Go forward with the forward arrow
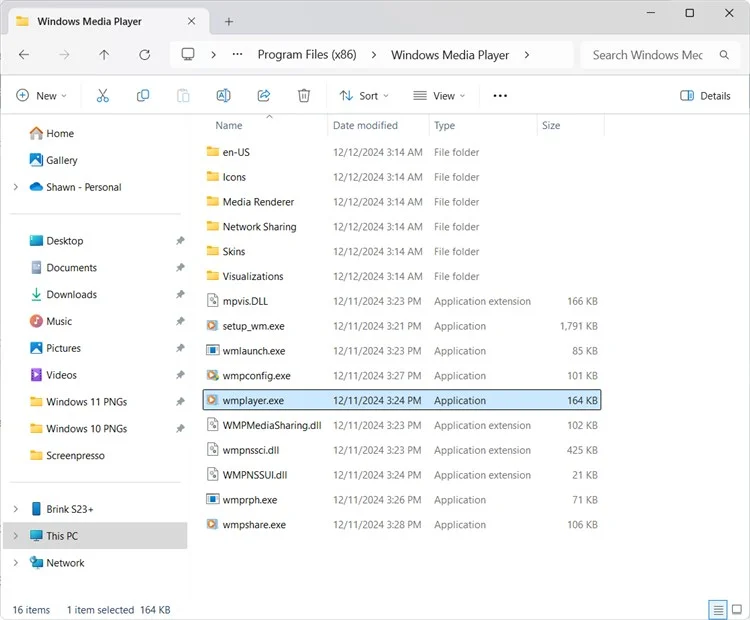This screenshot has height=620, width=750. (64, 55)
